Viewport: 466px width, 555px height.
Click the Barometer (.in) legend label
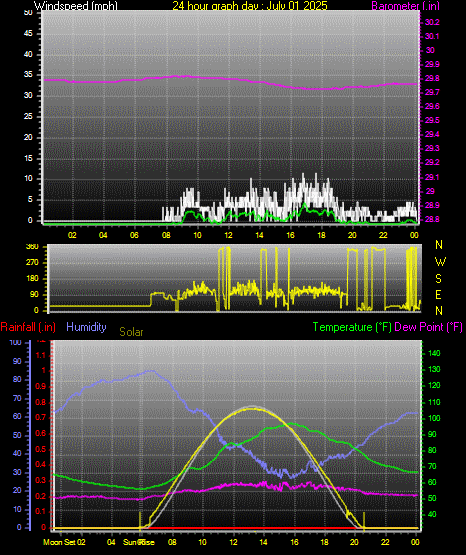click(x=405, y=6)
